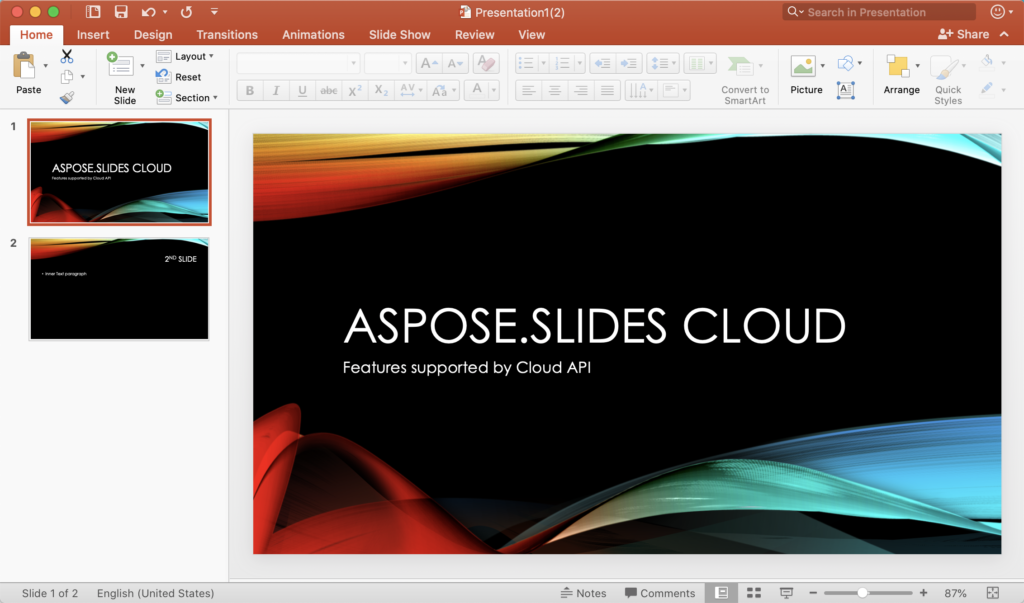The width and height of the screenshot is (1024, 603).
Task: Clear all text formatting
Action: pyautogui.click(x=485, y=63)
